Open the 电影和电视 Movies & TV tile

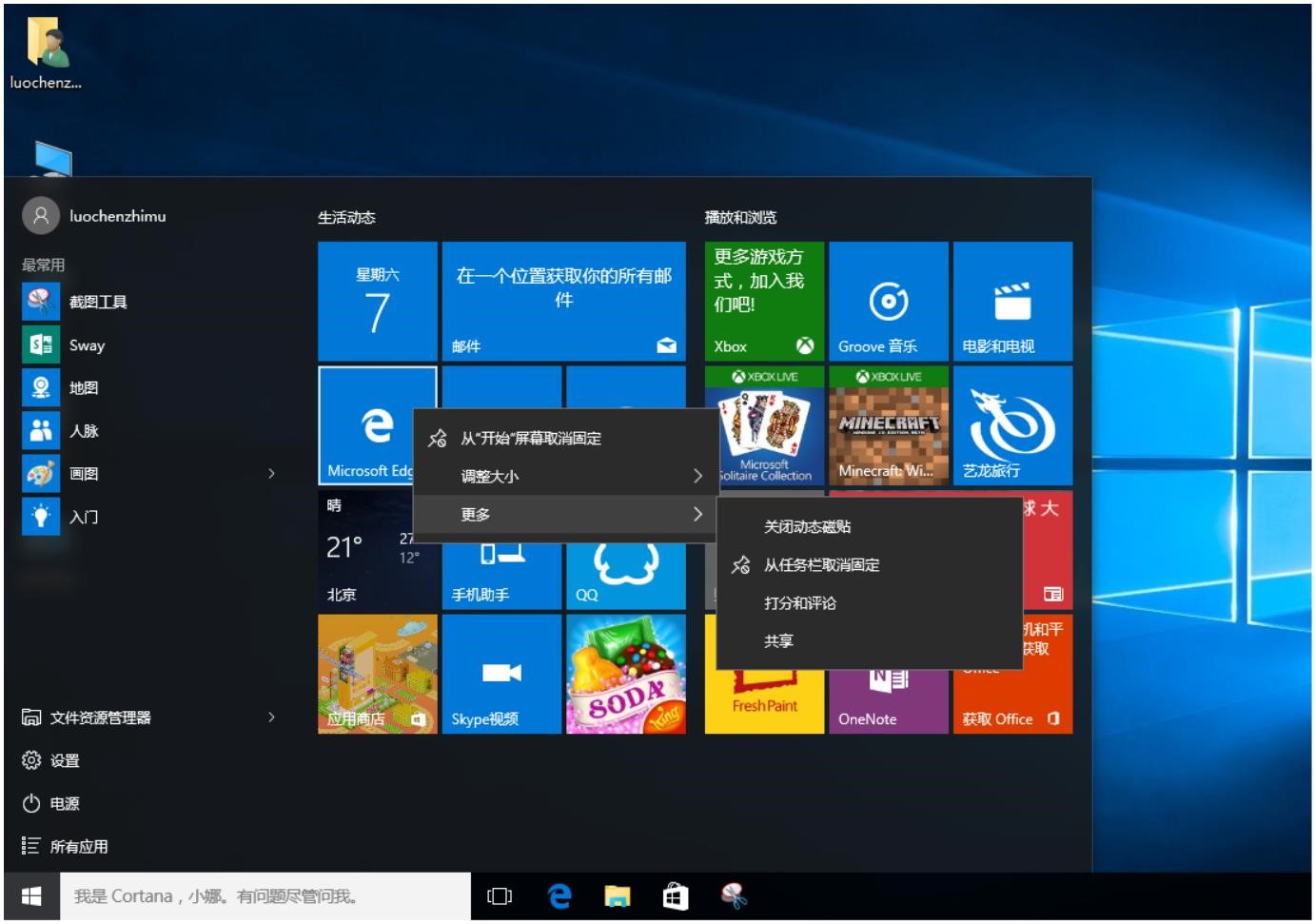(1013, 302)
